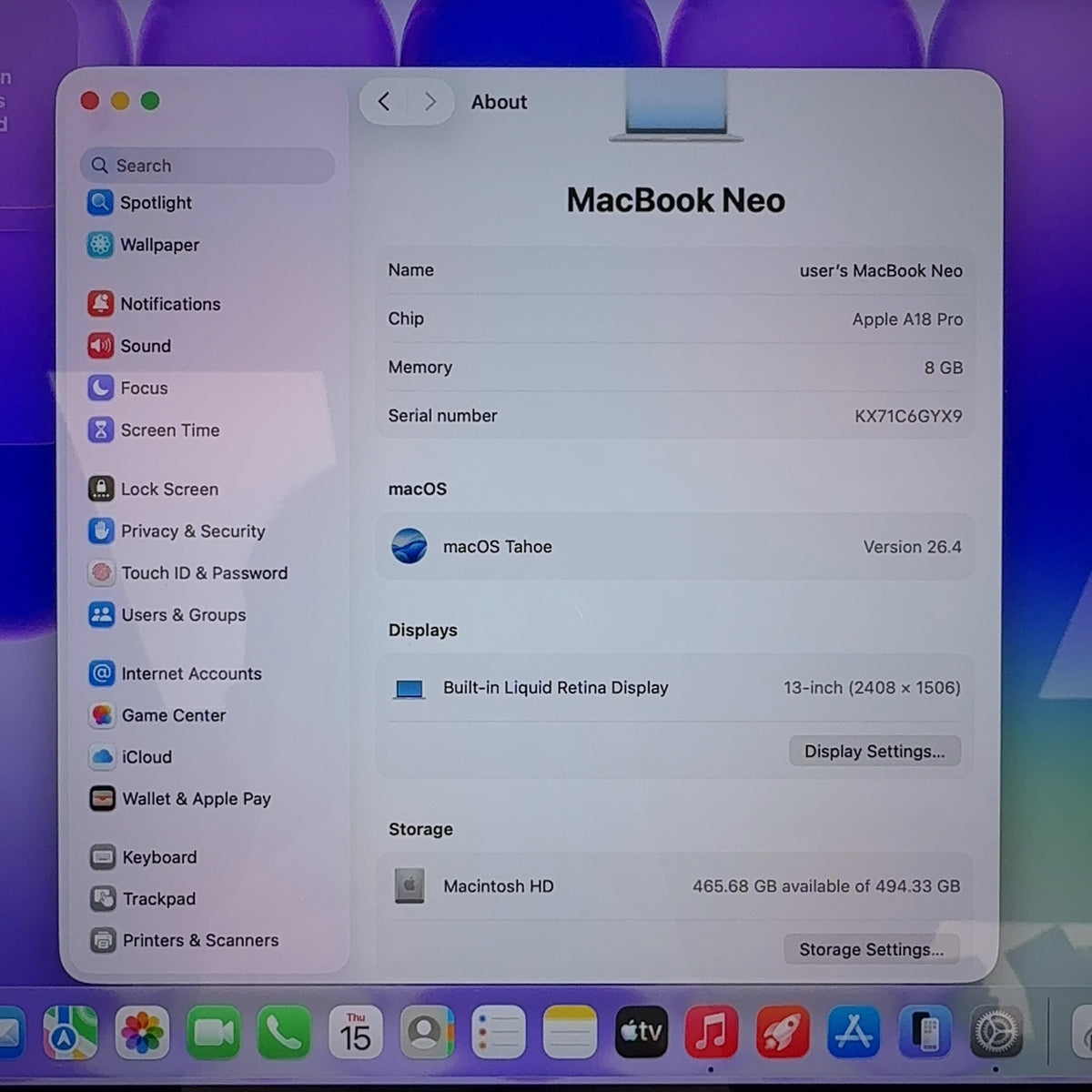
Task: Select Users & Groups in the sidebar
Action: pyautogui.click(x=167, y=614)
